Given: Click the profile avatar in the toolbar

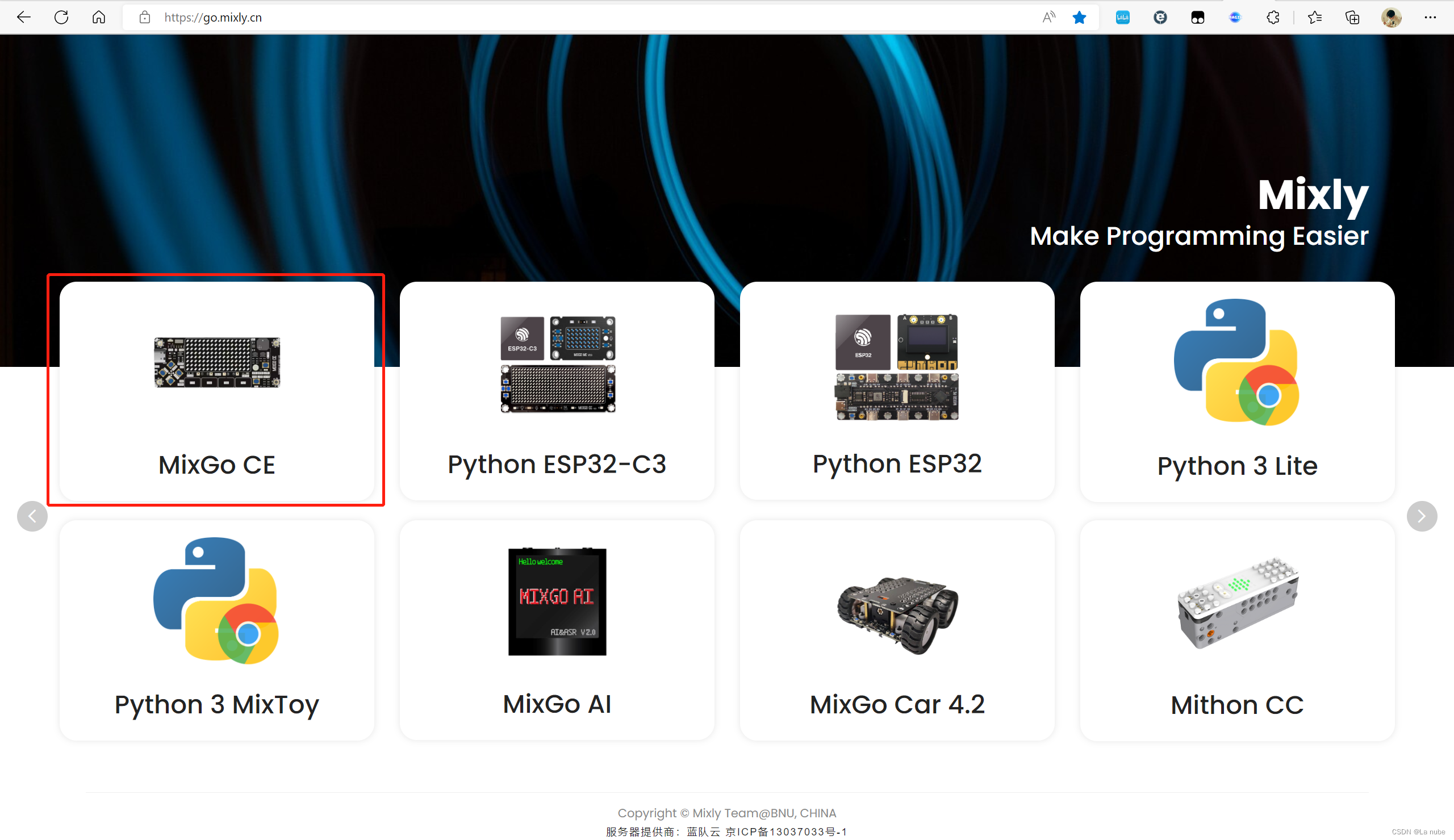Looking at the screenshot, I should tap(1391, 18).
